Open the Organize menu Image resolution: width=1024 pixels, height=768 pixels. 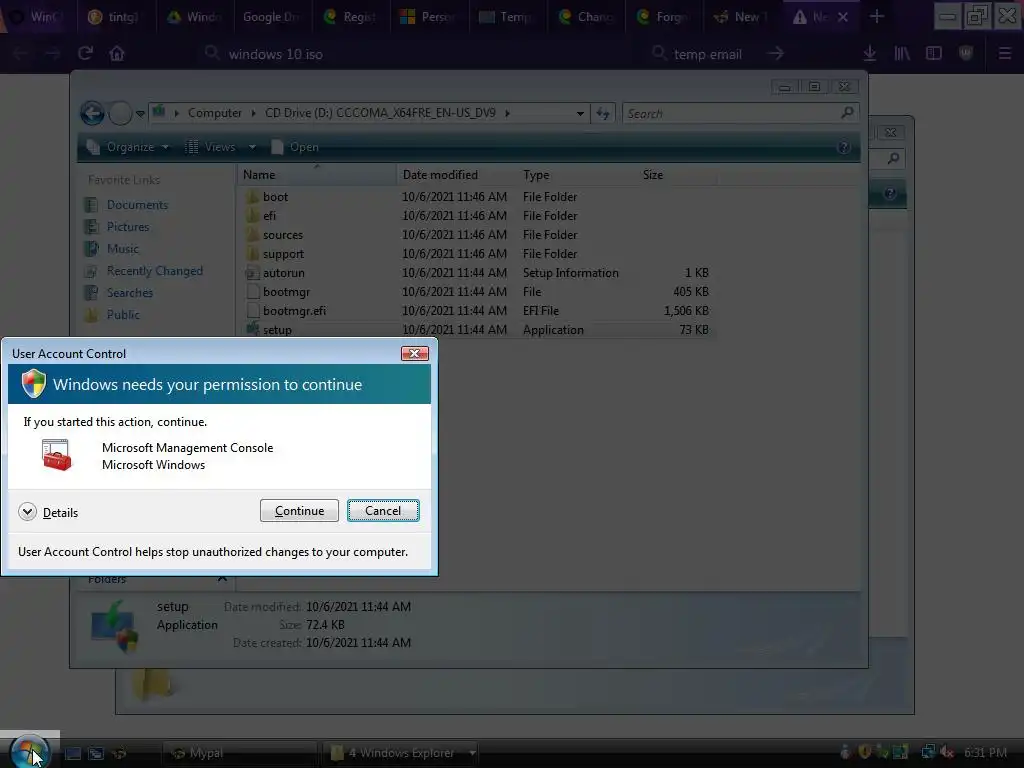(129, 147)
